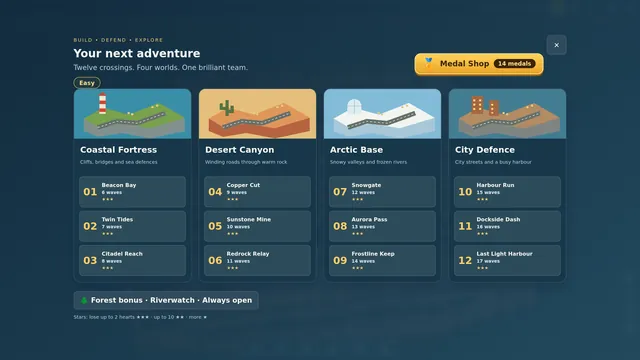Click 'City streets and a busy harbour' description
Viewport: 640px width, 360px height.
tap(493, 162)
